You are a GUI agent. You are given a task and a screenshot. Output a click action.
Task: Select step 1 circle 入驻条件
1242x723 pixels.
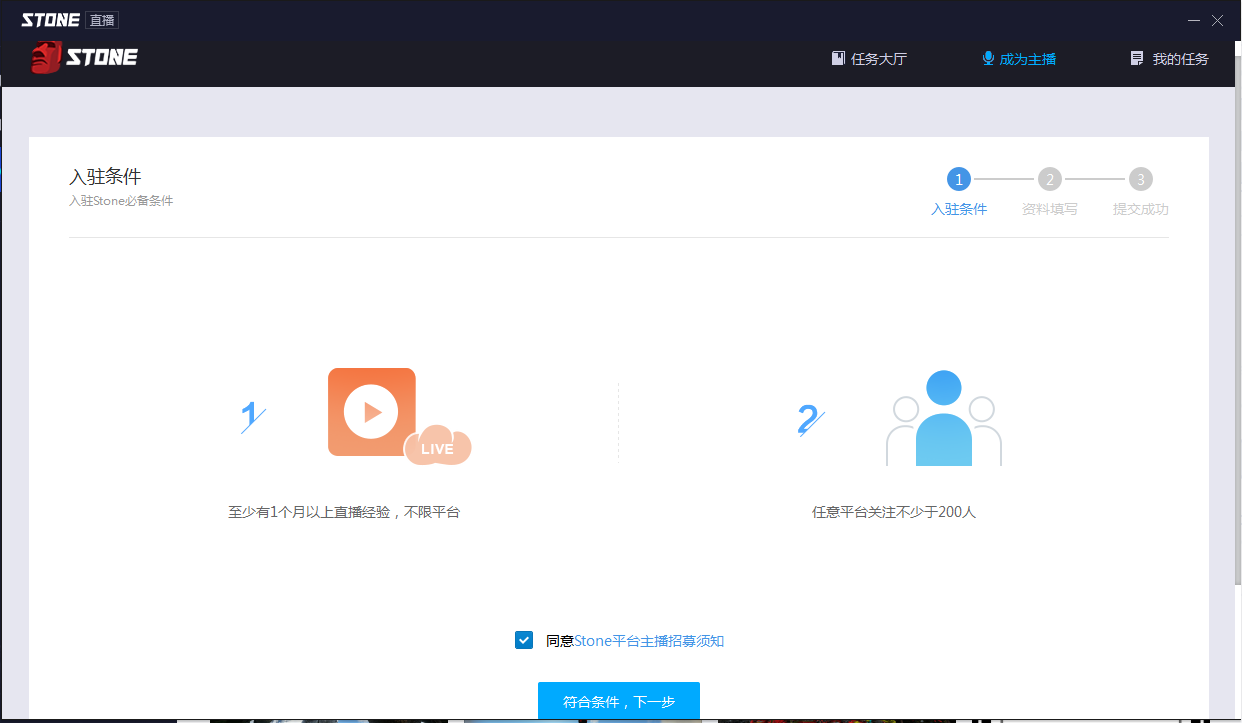click(958, 180)
